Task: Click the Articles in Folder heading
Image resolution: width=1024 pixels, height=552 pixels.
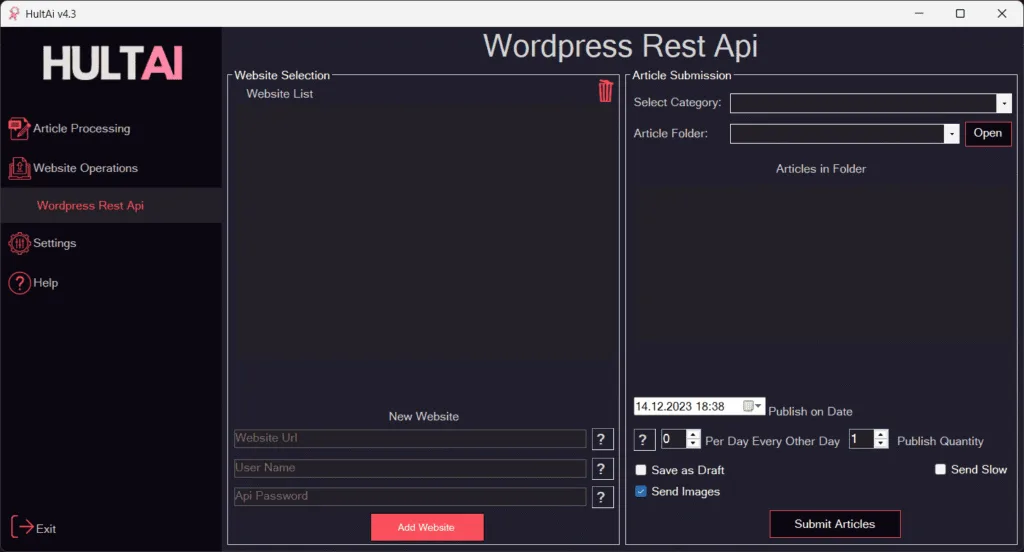Action: click(821, 169)
